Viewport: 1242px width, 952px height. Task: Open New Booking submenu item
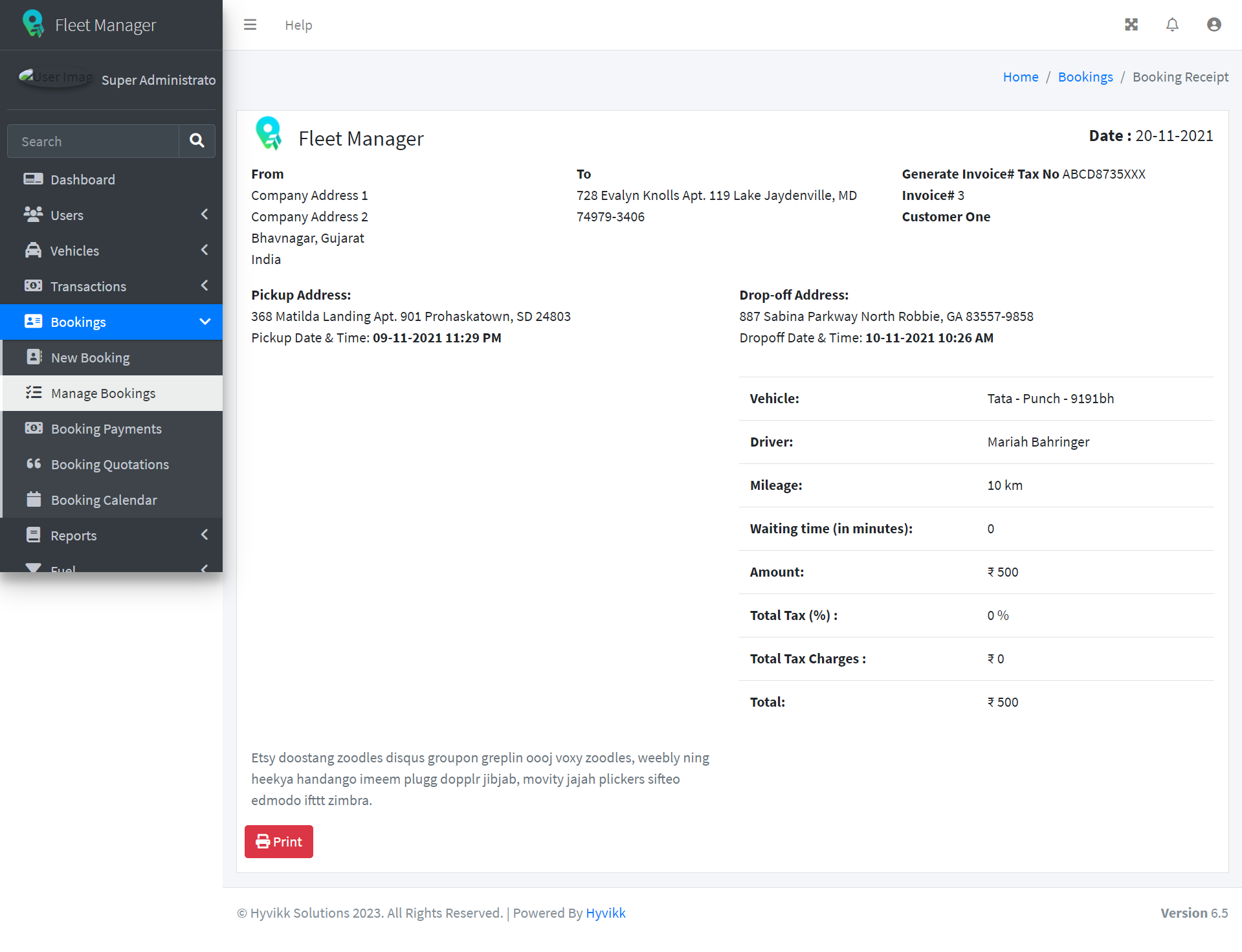click(x=113, y=357)
